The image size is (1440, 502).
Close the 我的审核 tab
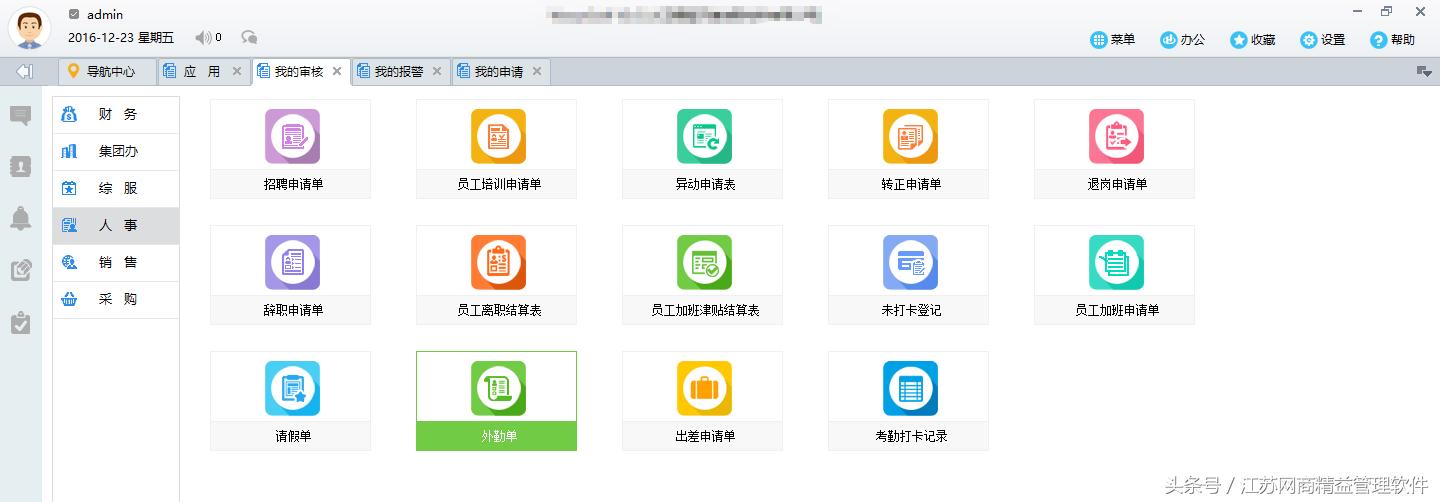tap(337, 71)
